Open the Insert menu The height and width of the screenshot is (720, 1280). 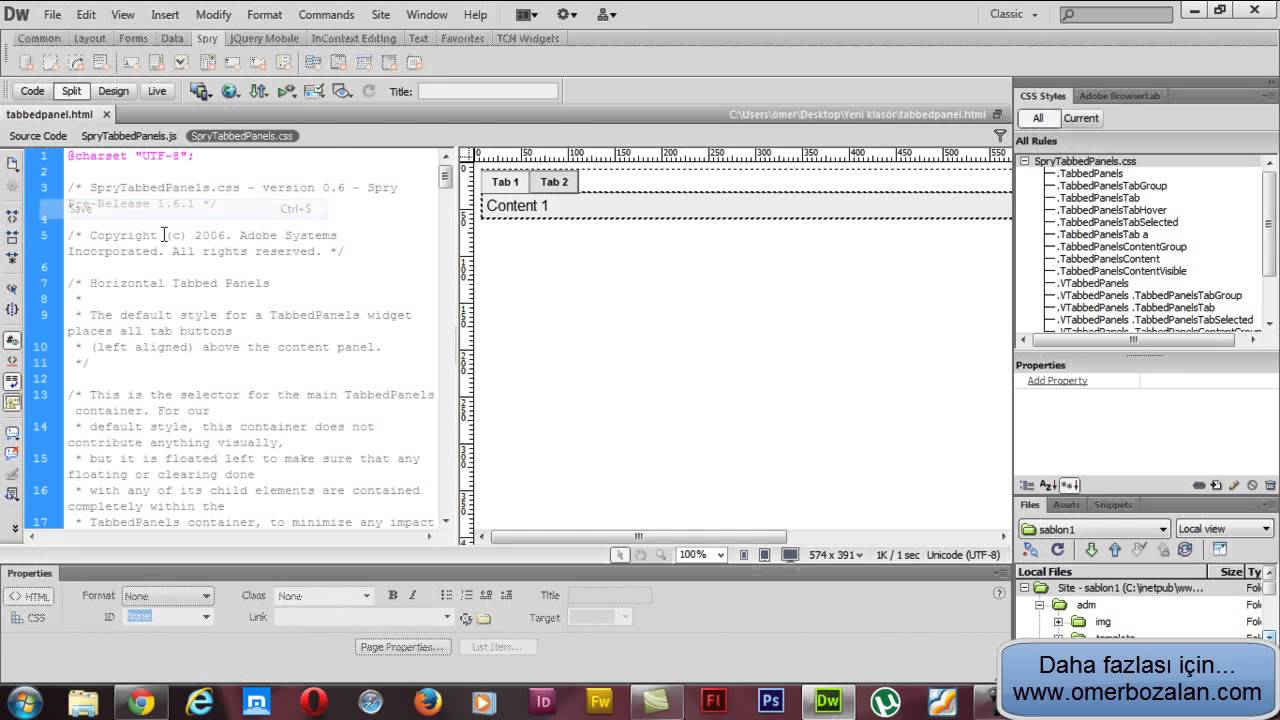[x=165, y=15]
